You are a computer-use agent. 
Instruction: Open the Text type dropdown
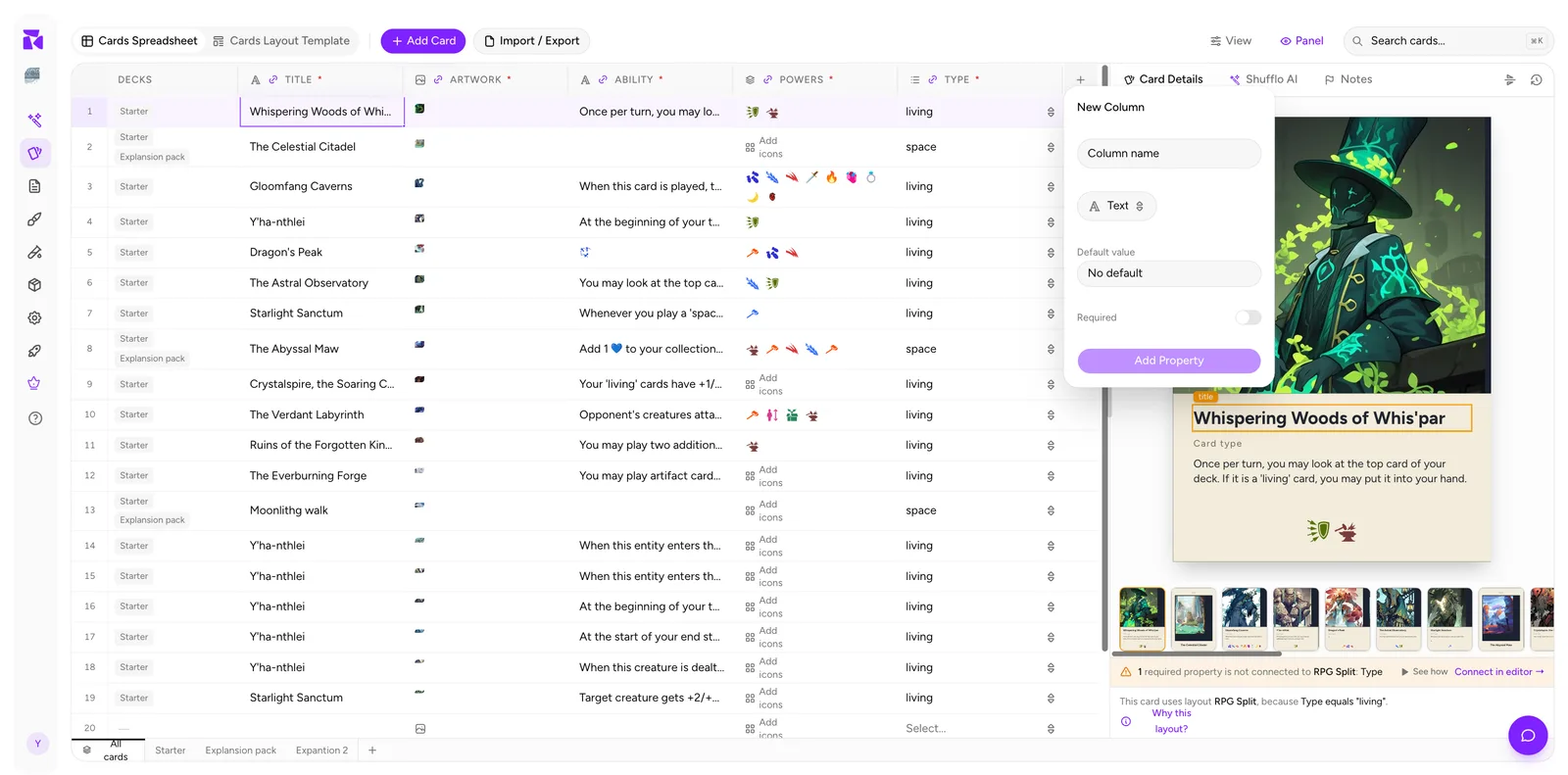click(1116, 206)
